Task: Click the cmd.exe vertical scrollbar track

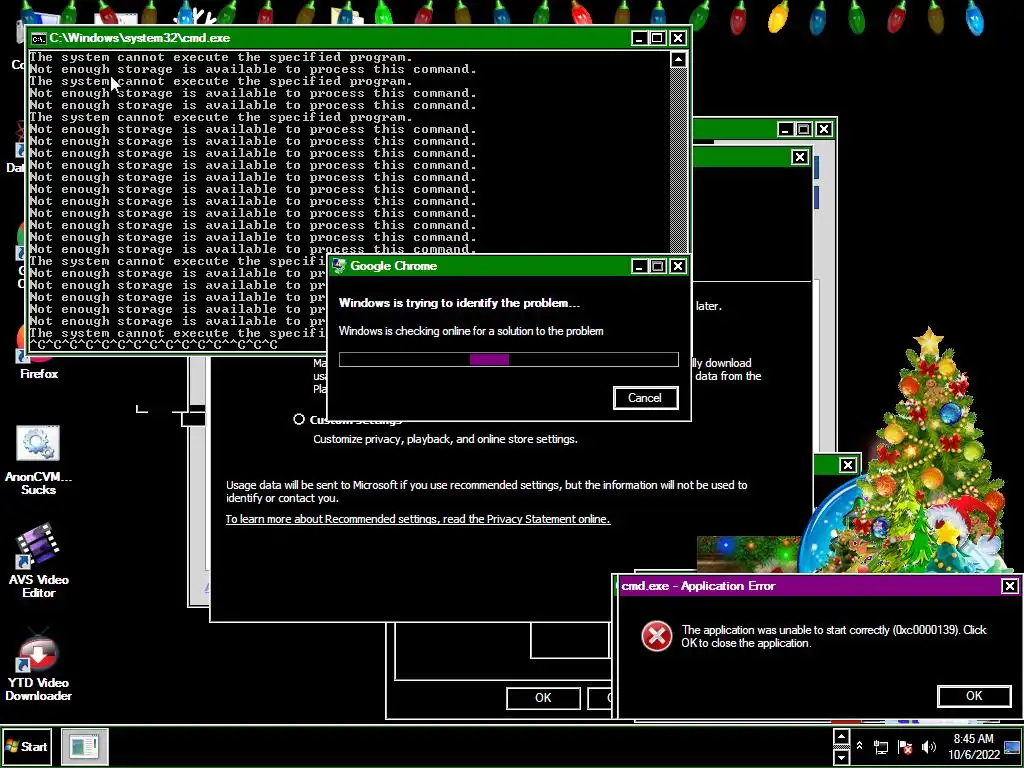Action: (x=679, y=160)
